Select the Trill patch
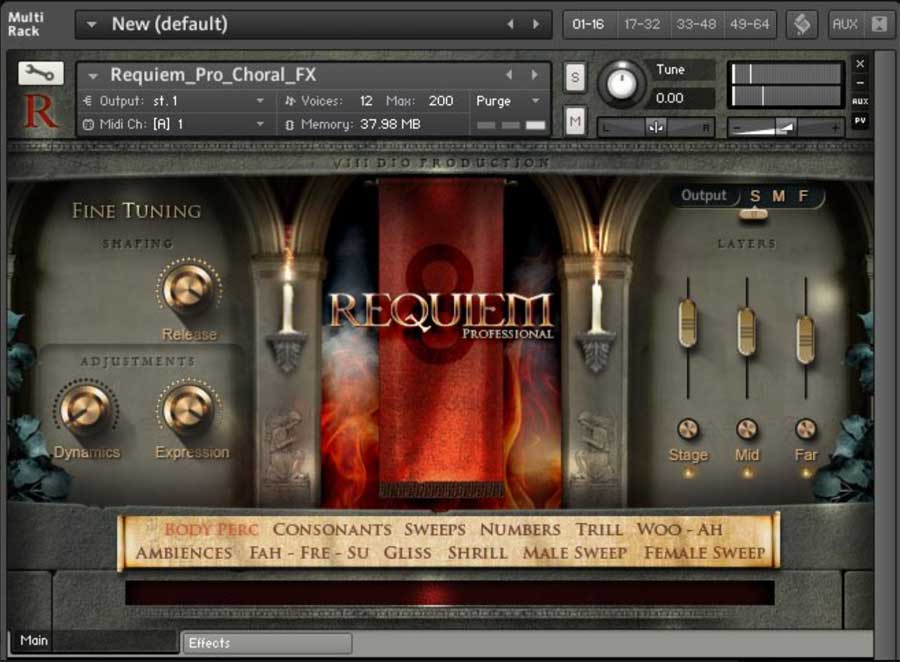Screen dimensions: 900x662 pyautogui.click(x=599, y=529)
